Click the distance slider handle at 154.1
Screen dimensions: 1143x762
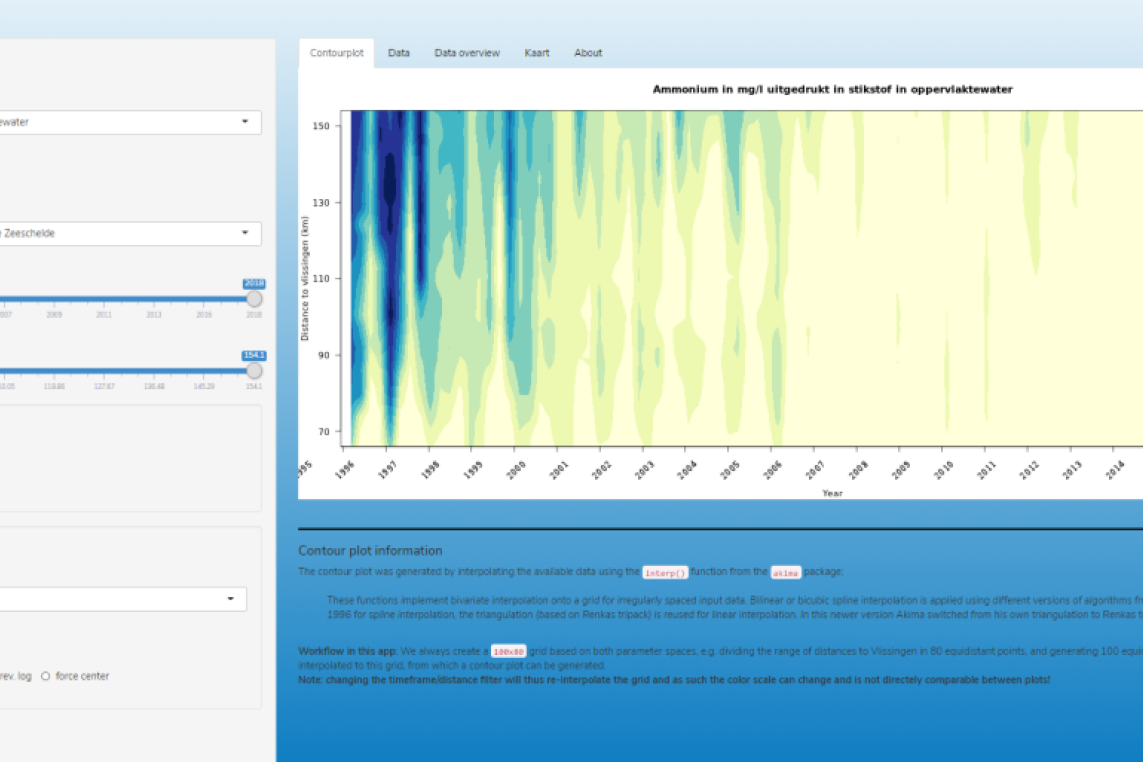click(x=254, y=371)
